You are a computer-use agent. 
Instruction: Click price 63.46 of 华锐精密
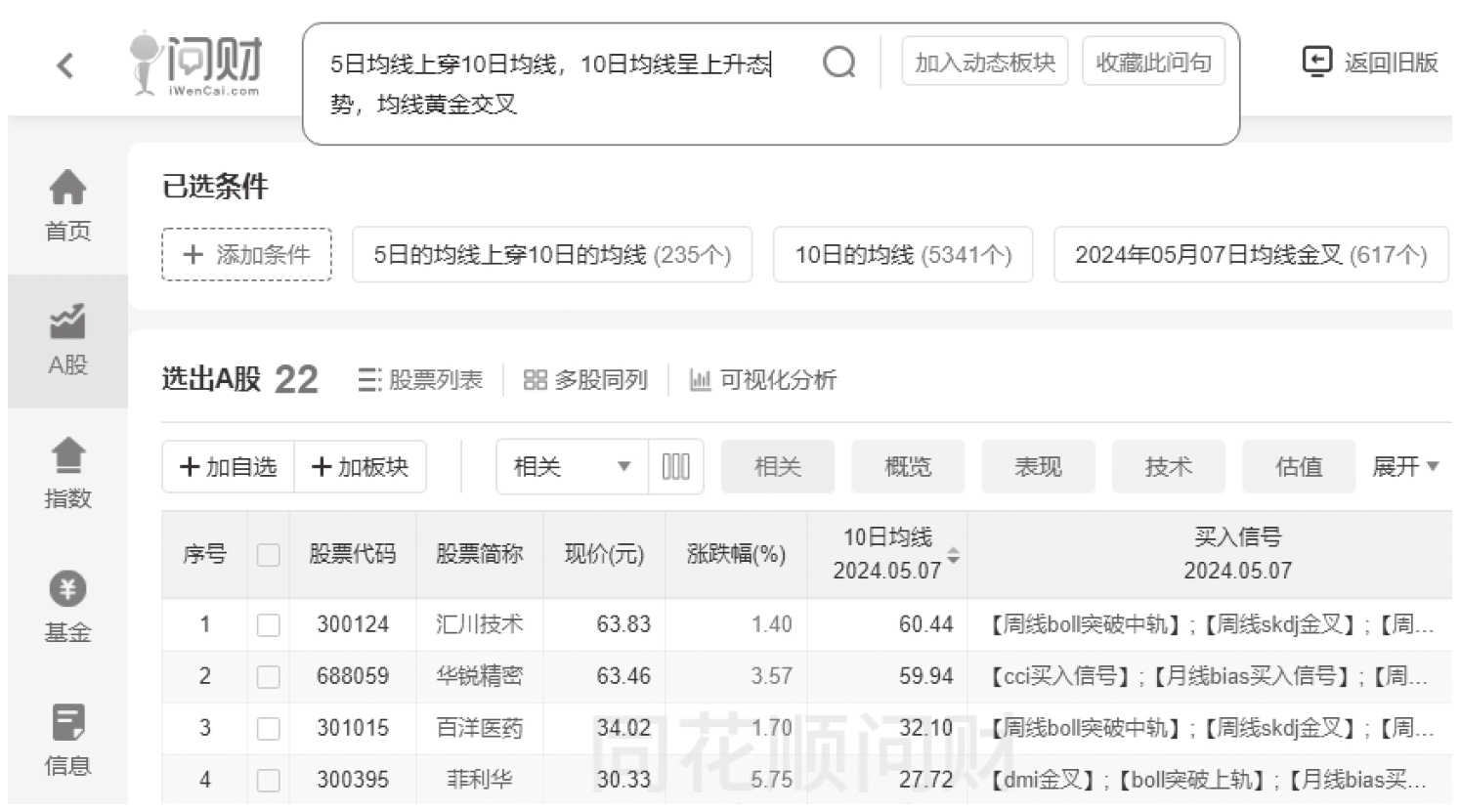623,676
